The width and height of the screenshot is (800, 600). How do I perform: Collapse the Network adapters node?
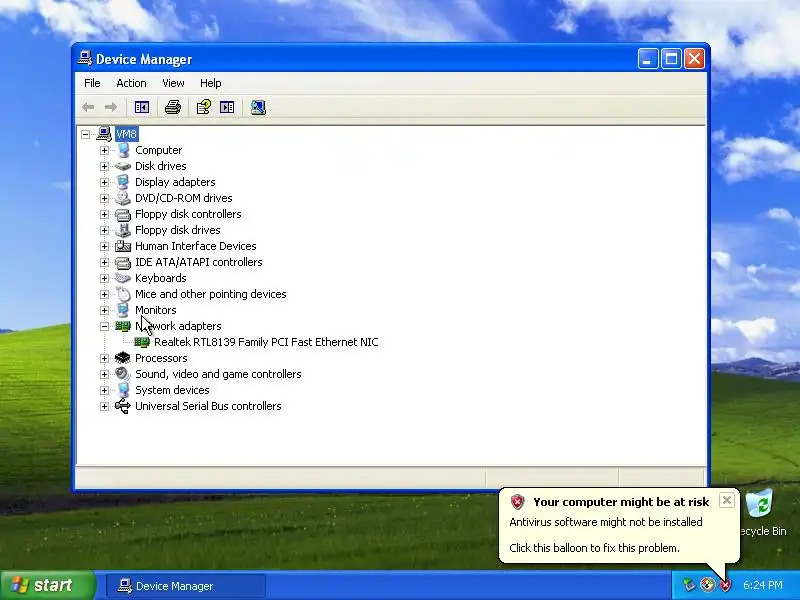tap(105, 326)
